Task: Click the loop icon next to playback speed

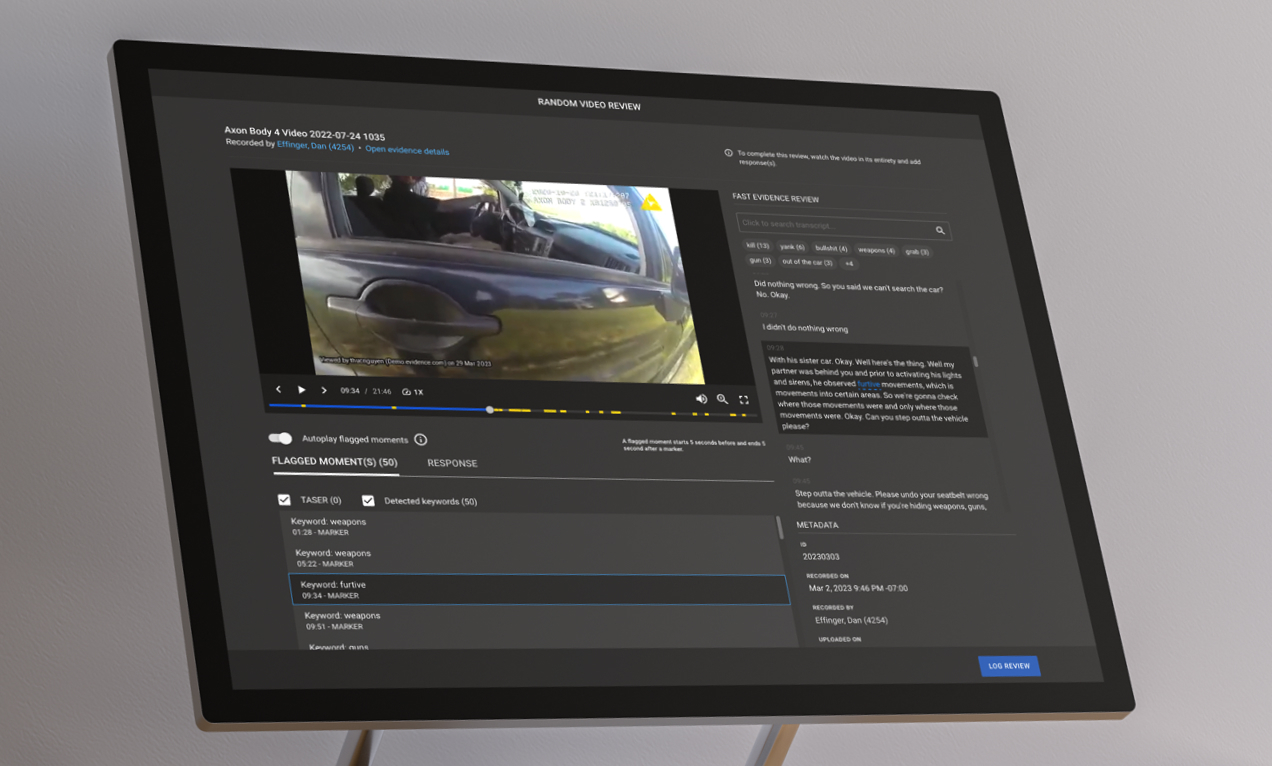Action: [x=406, y=392]
